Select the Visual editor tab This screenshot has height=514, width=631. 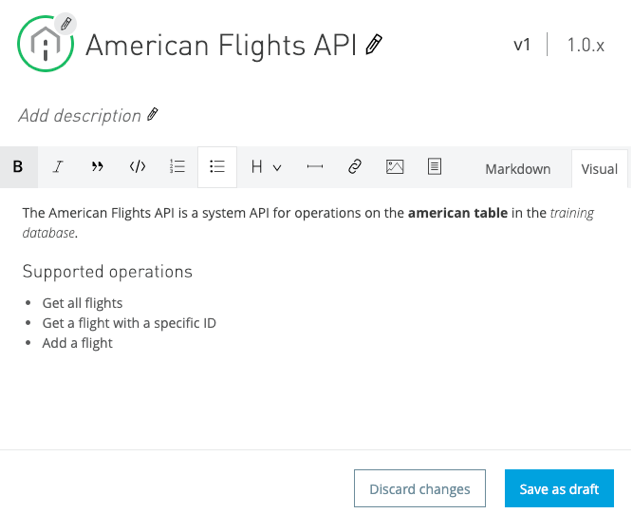(x=599, y=169)
